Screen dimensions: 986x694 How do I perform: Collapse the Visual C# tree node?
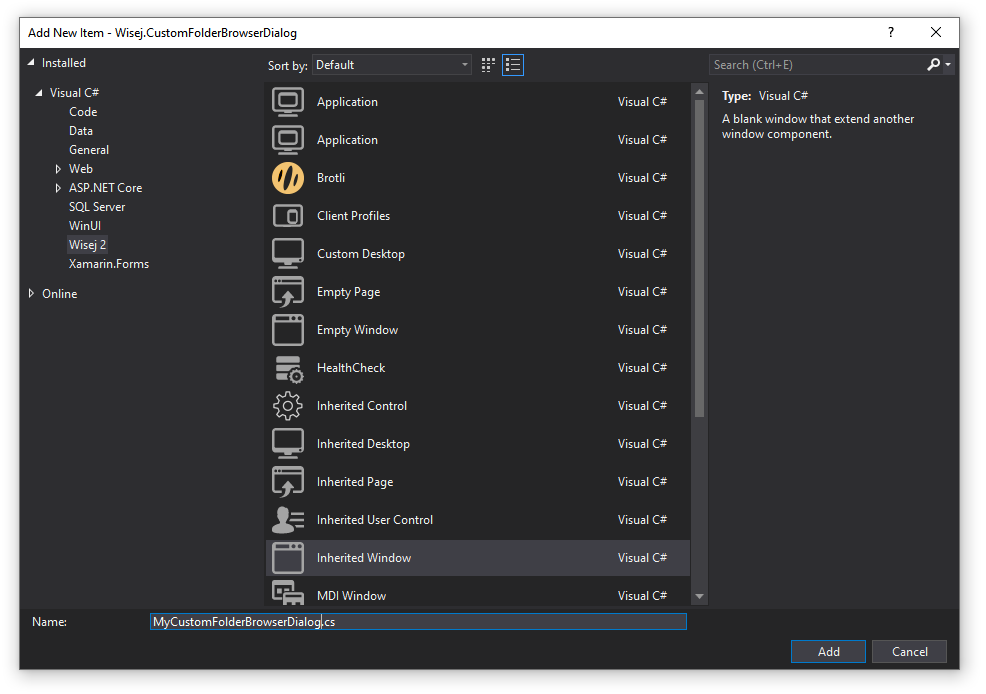pos(39,92)
